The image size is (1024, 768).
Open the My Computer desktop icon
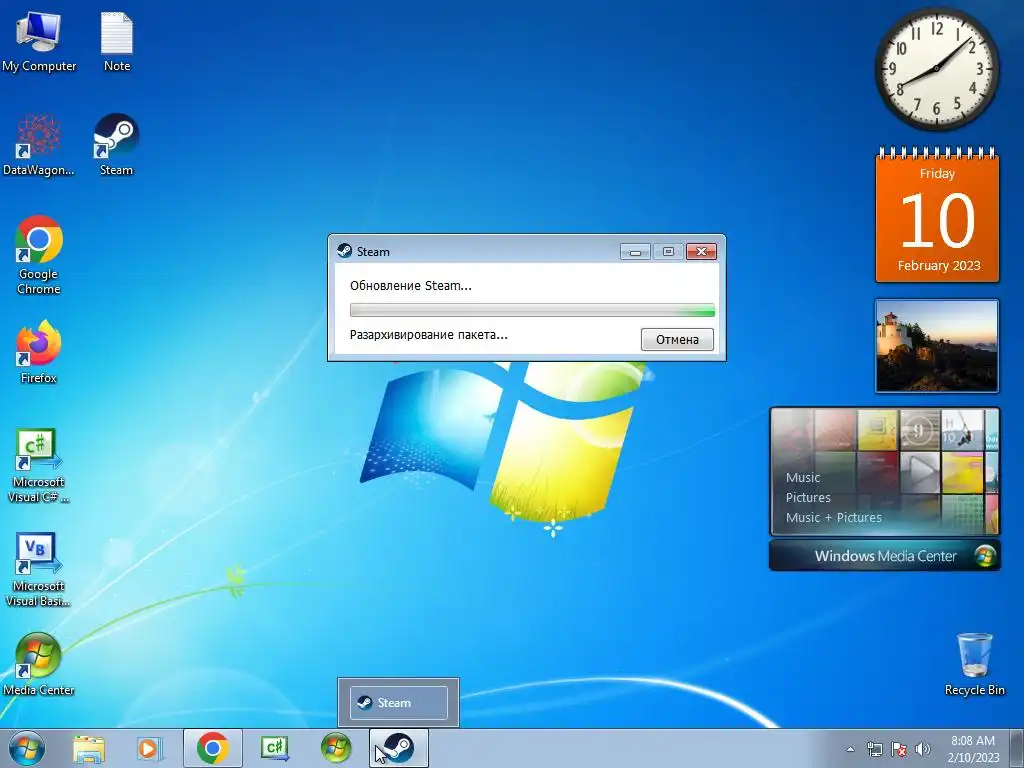click(x=39, y=40)
